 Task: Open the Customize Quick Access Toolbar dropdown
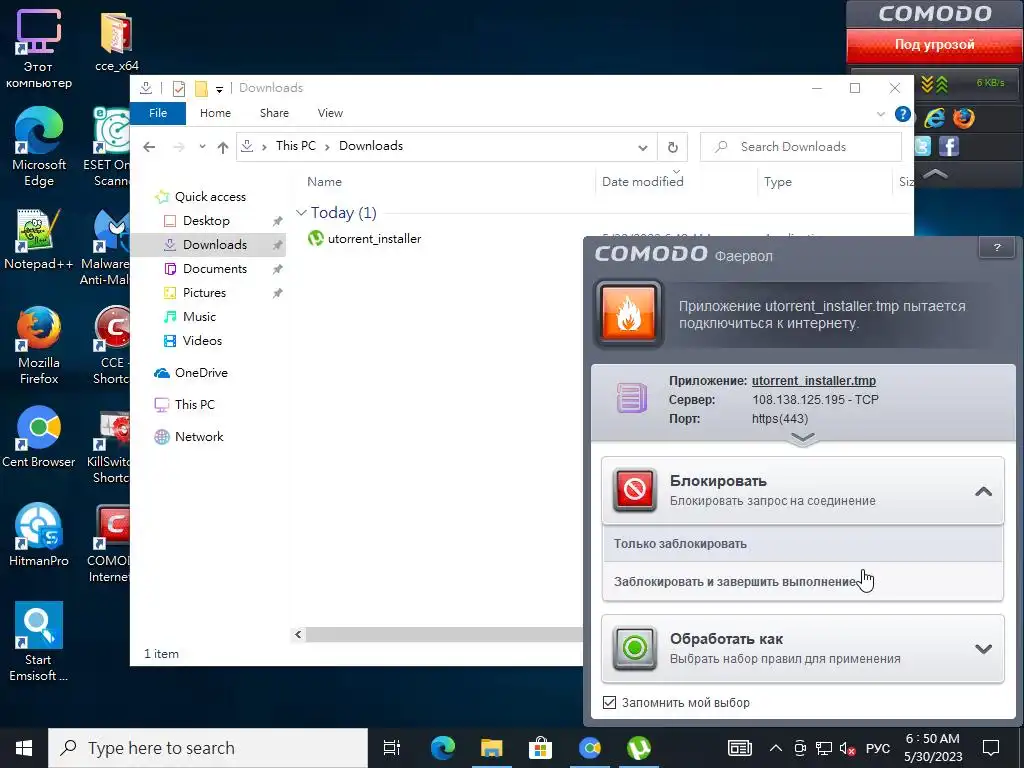coord(219,89)
